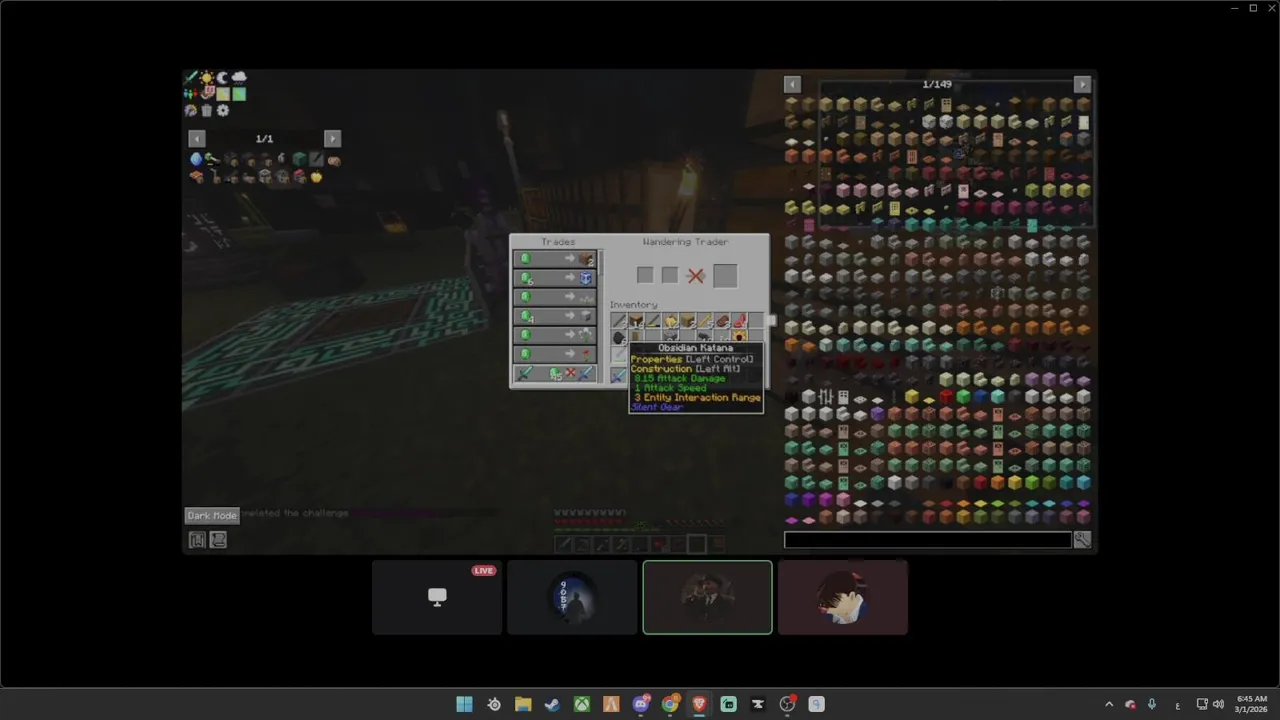Select the six-emerald blue ice trade
The width and height of the screenshot is (1280, 720).
[555, 277]
